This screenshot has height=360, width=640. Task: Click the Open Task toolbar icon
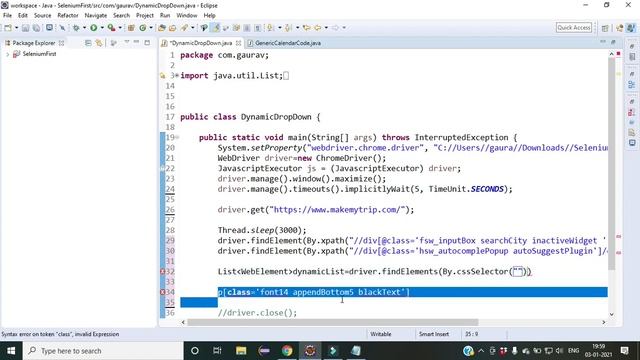pos(173,28)
